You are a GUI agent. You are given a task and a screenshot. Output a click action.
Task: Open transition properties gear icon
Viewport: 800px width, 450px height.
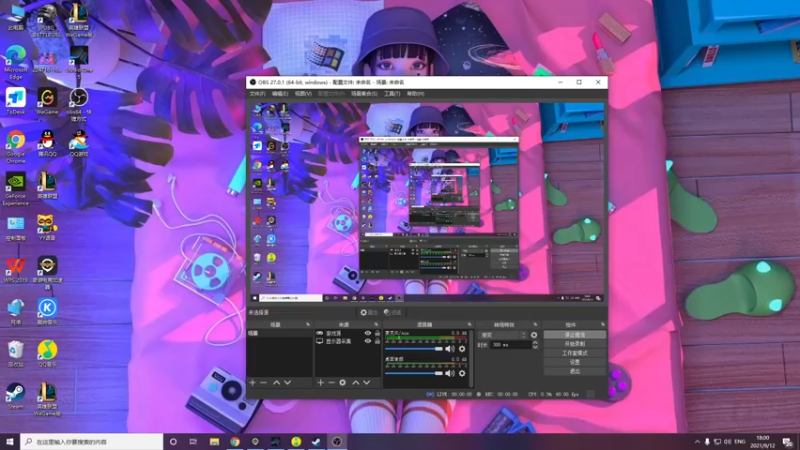coord(534,335)
